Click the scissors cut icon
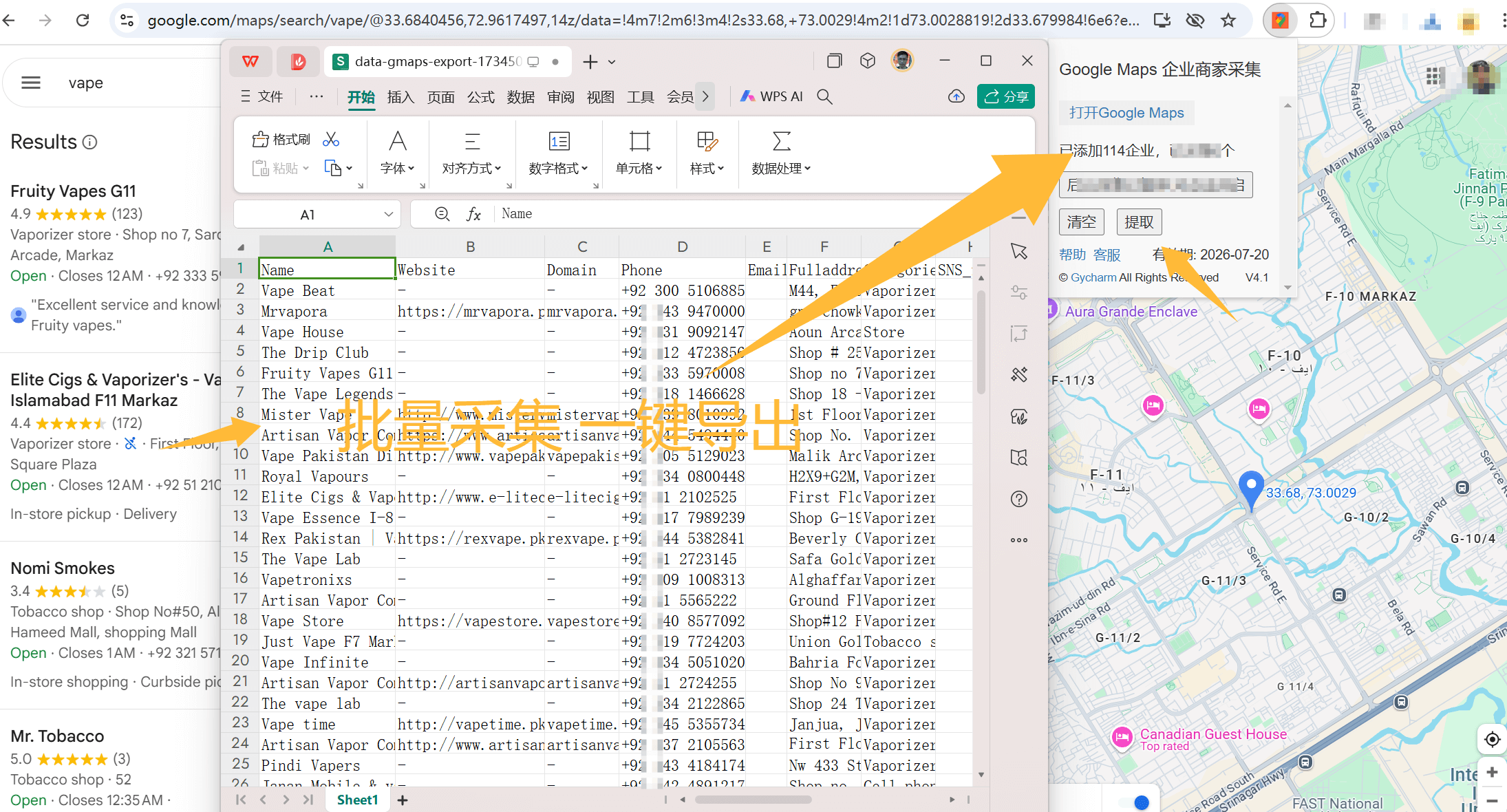 (331, 140)
